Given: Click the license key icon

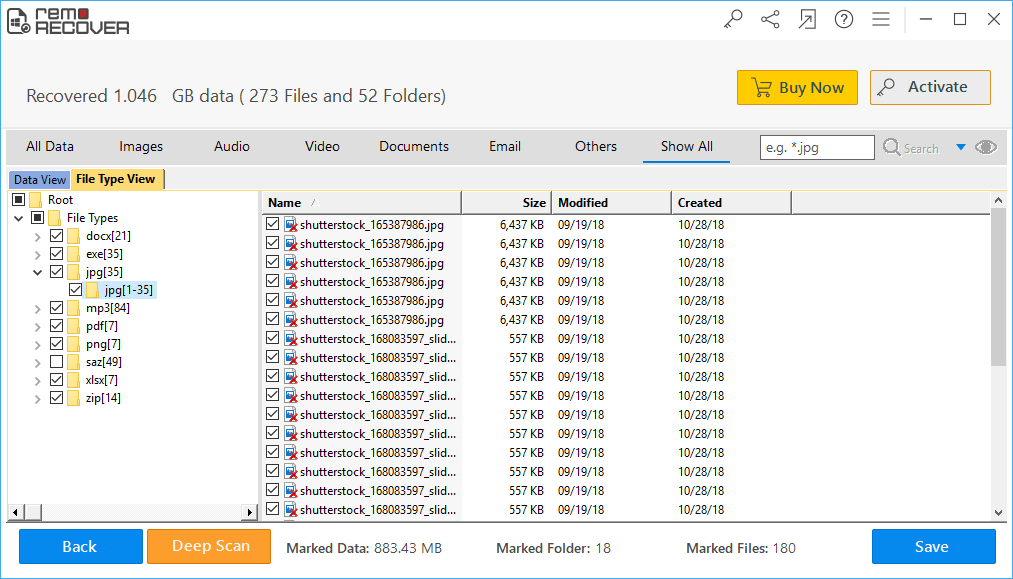Looking at the screenshot, I should pos(733,19).
